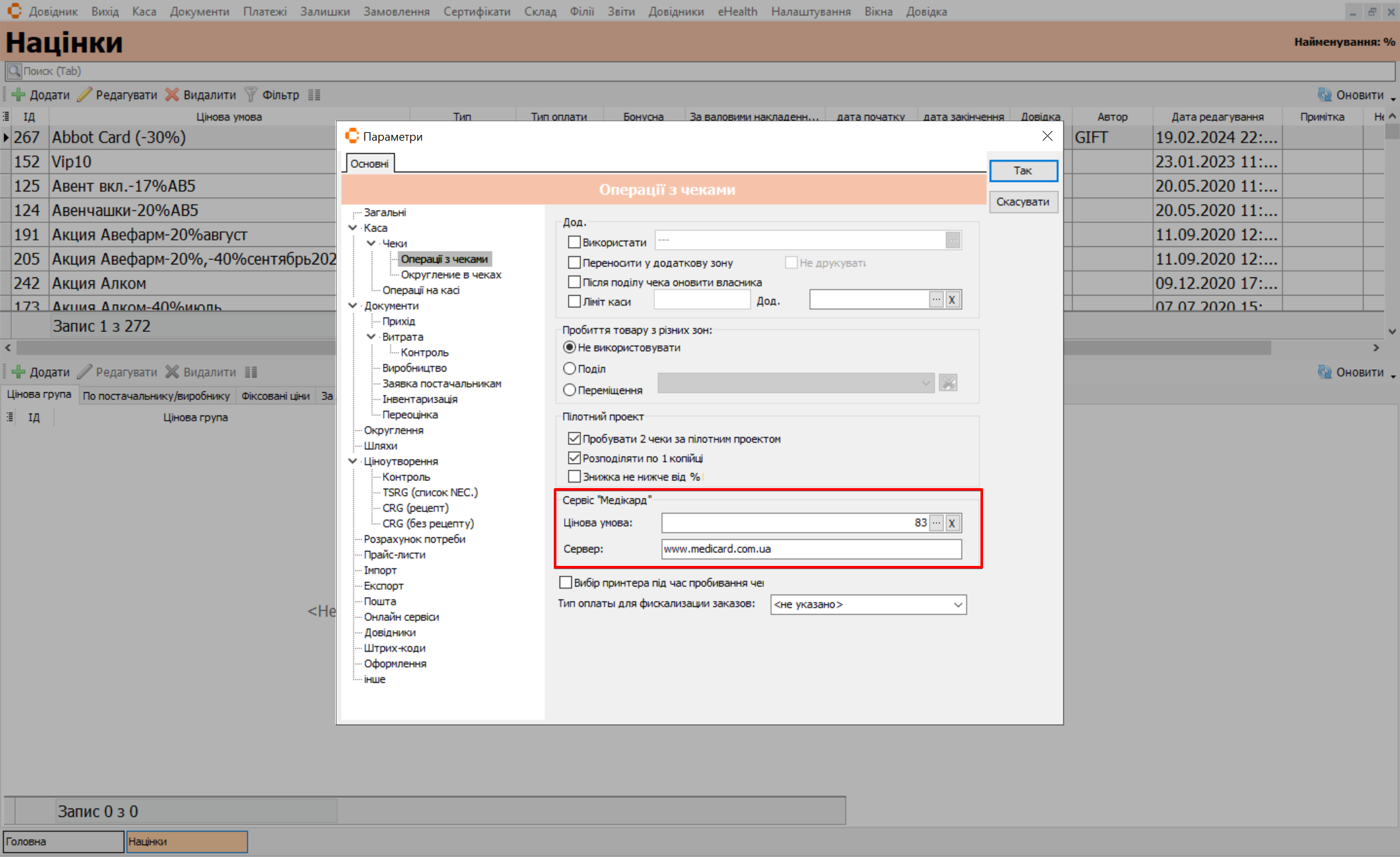Image resolution: width=1400 pixels, height=857 pixels.
Task: Click the green plus Додати icon in top toolbar
Action: (x=19, y=95)
